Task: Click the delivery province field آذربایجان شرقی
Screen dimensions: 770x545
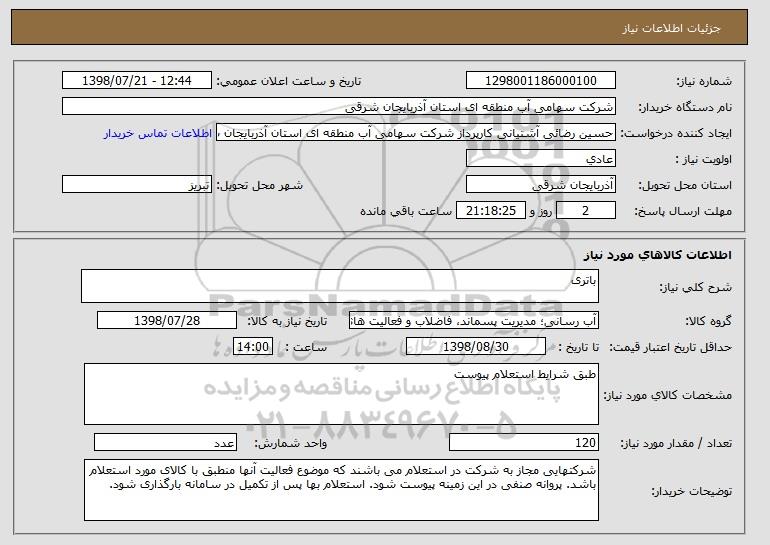Action: click(x=541, y=185)
